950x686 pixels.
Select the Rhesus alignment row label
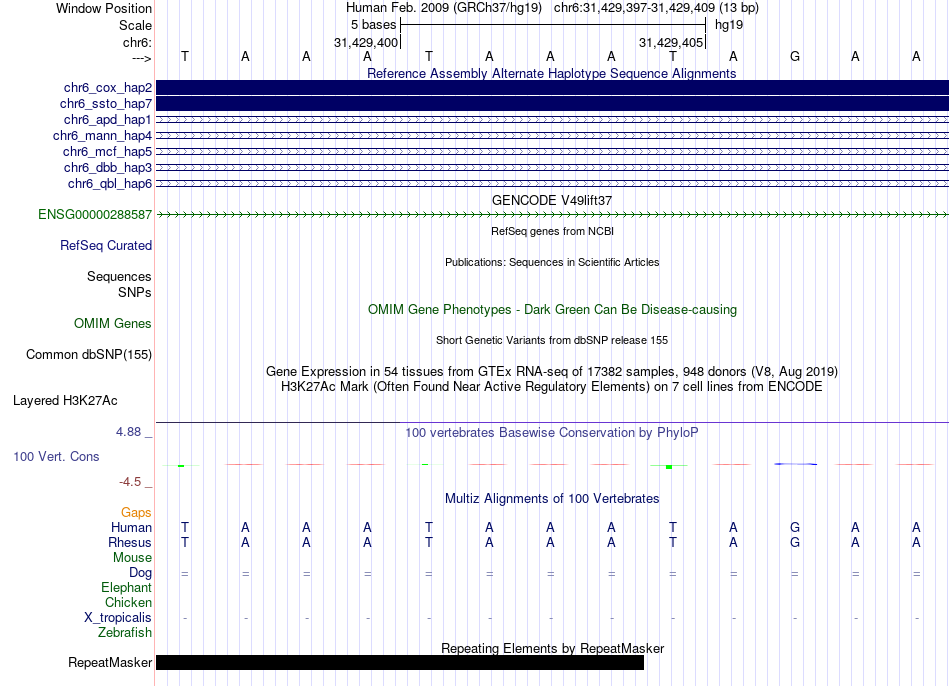click(x=130, y=542)
